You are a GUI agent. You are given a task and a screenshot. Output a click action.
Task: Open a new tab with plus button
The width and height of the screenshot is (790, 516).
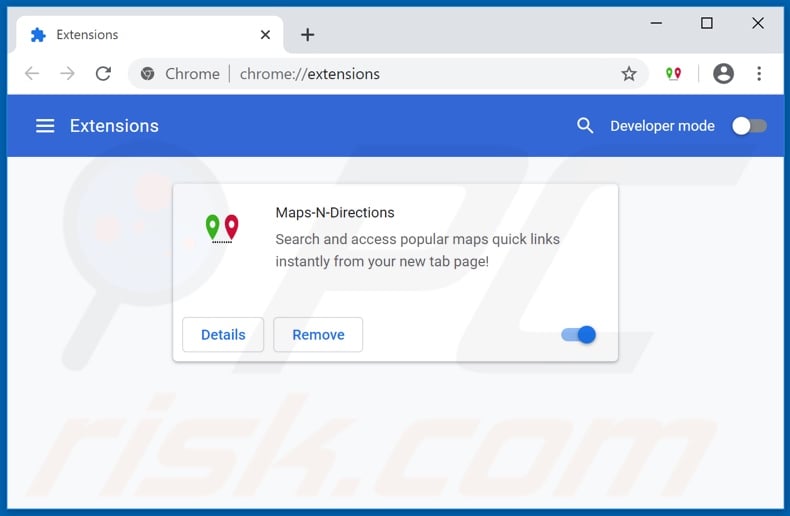pos(307,35)
